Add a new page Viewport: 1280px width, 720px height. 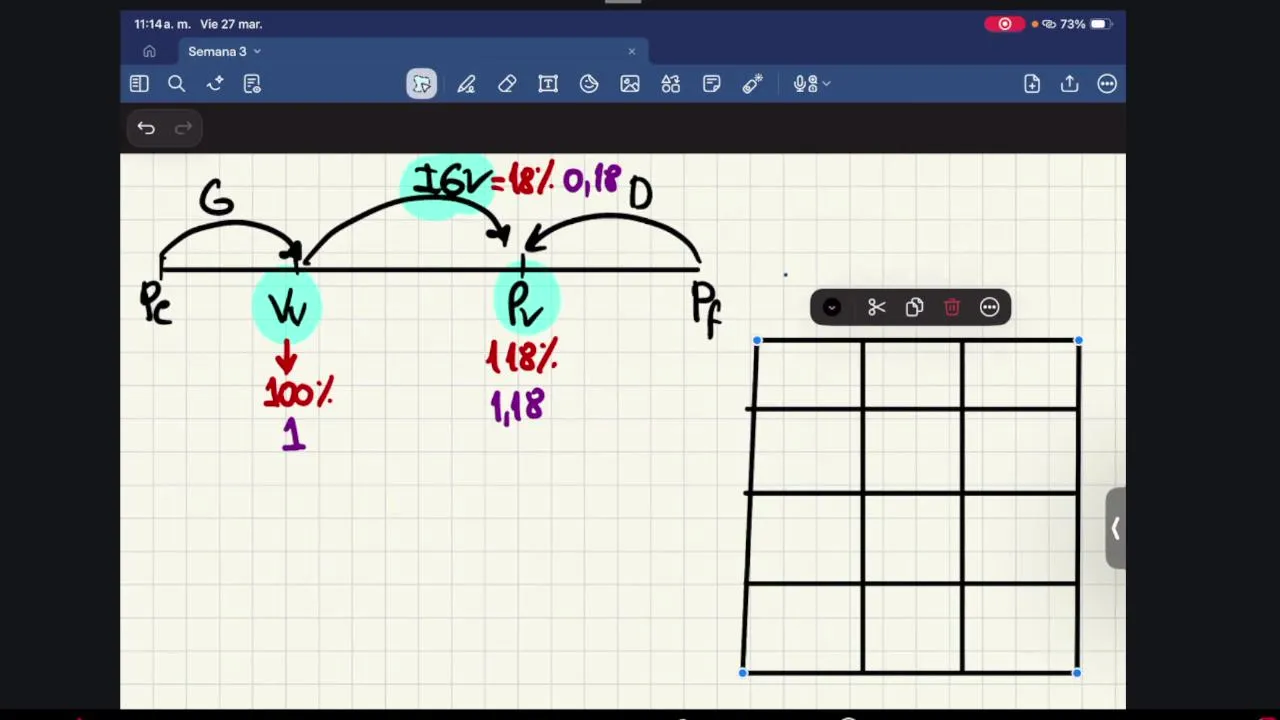coord(1032,84)
